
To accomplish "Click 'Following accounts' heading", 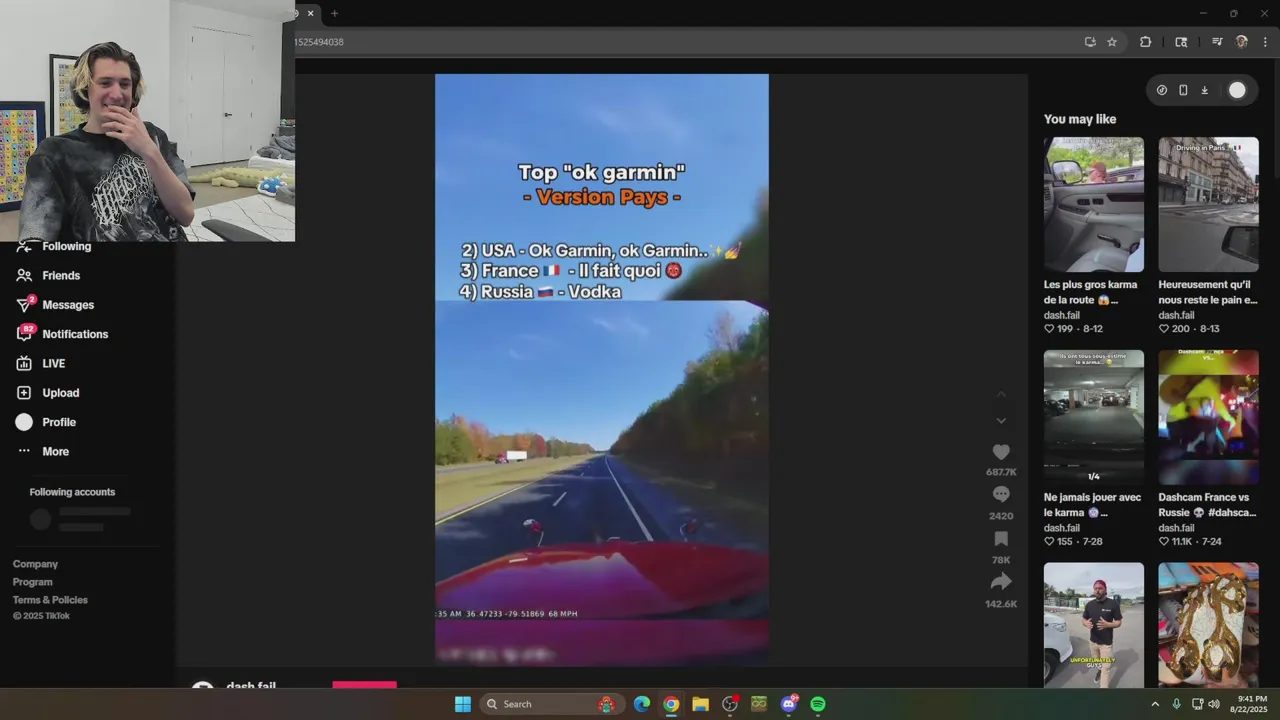I will (x=72, y=492).
